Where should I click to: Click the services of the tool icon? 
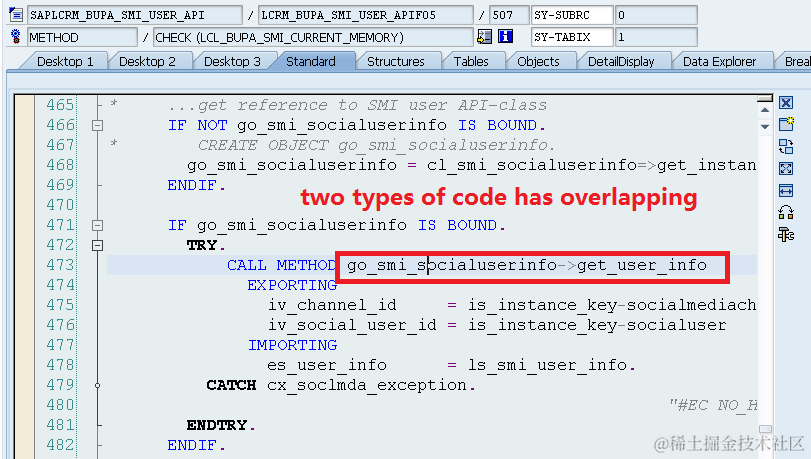click(x=786, y=213)
